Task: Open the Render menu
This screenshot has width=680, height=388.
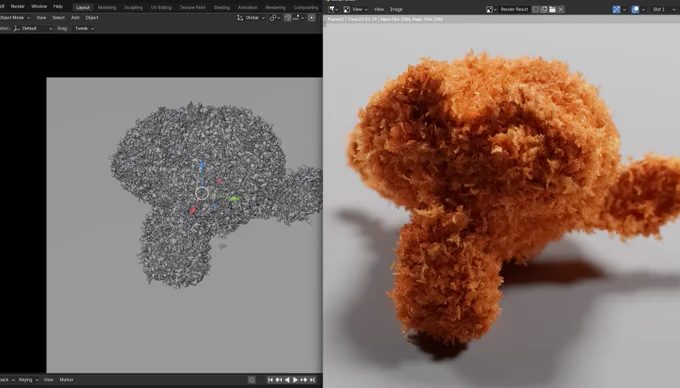Action: click(x=18, y=7)
